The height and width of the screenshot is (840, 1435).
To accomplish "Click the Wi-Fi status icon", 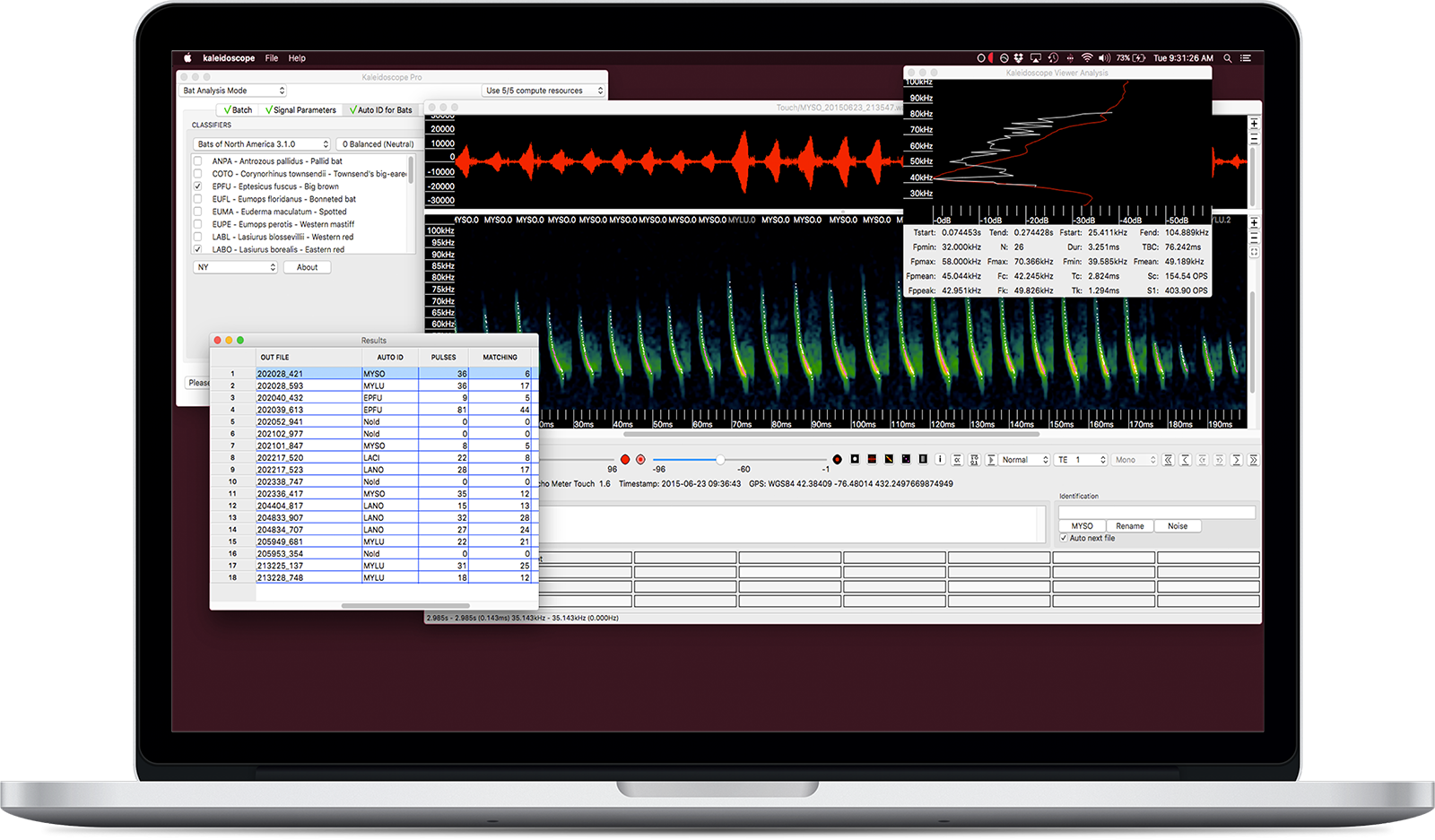I will 1087,58.
